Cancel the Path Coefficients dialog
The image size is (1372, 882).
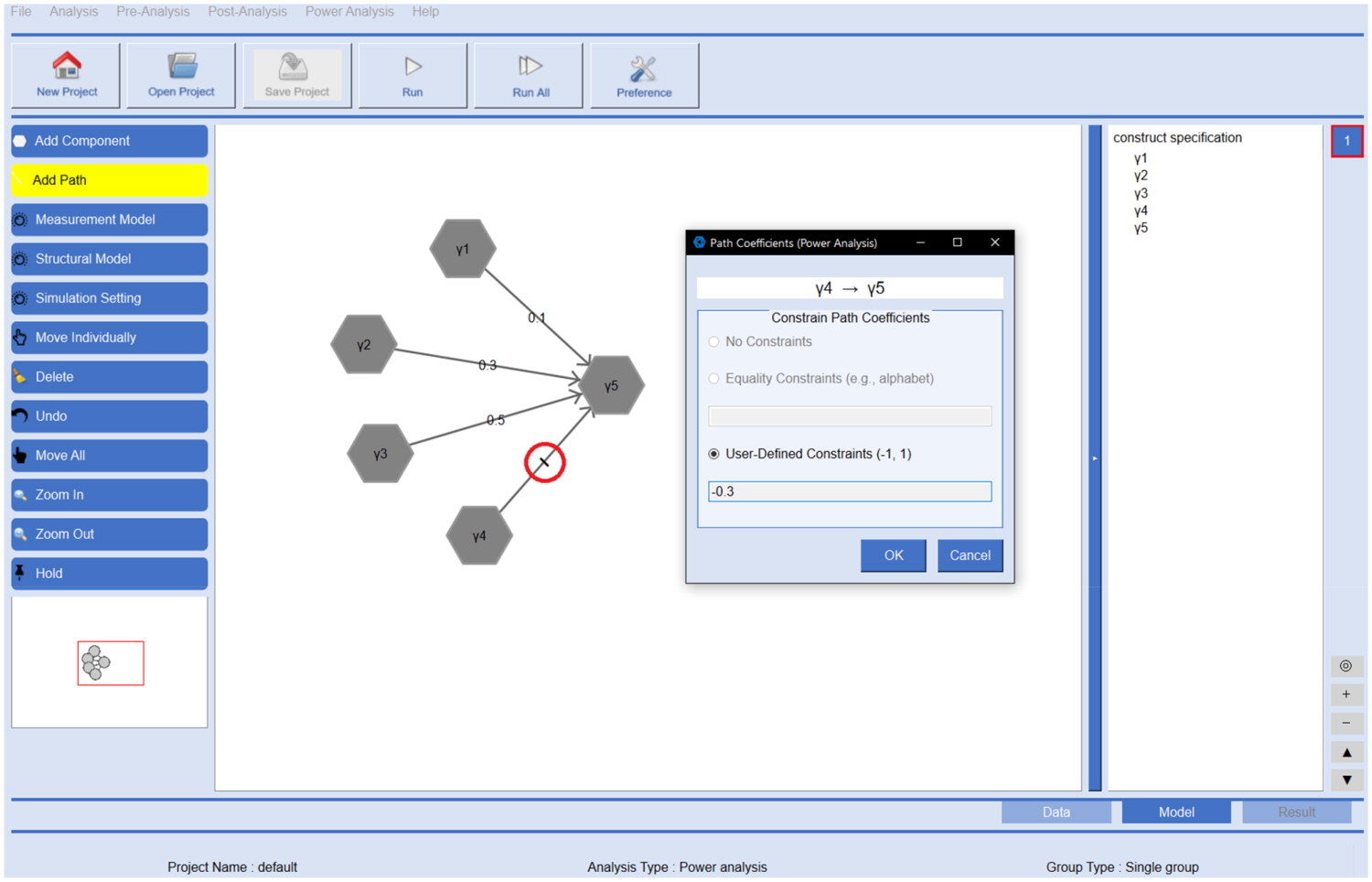pos(970,555)
